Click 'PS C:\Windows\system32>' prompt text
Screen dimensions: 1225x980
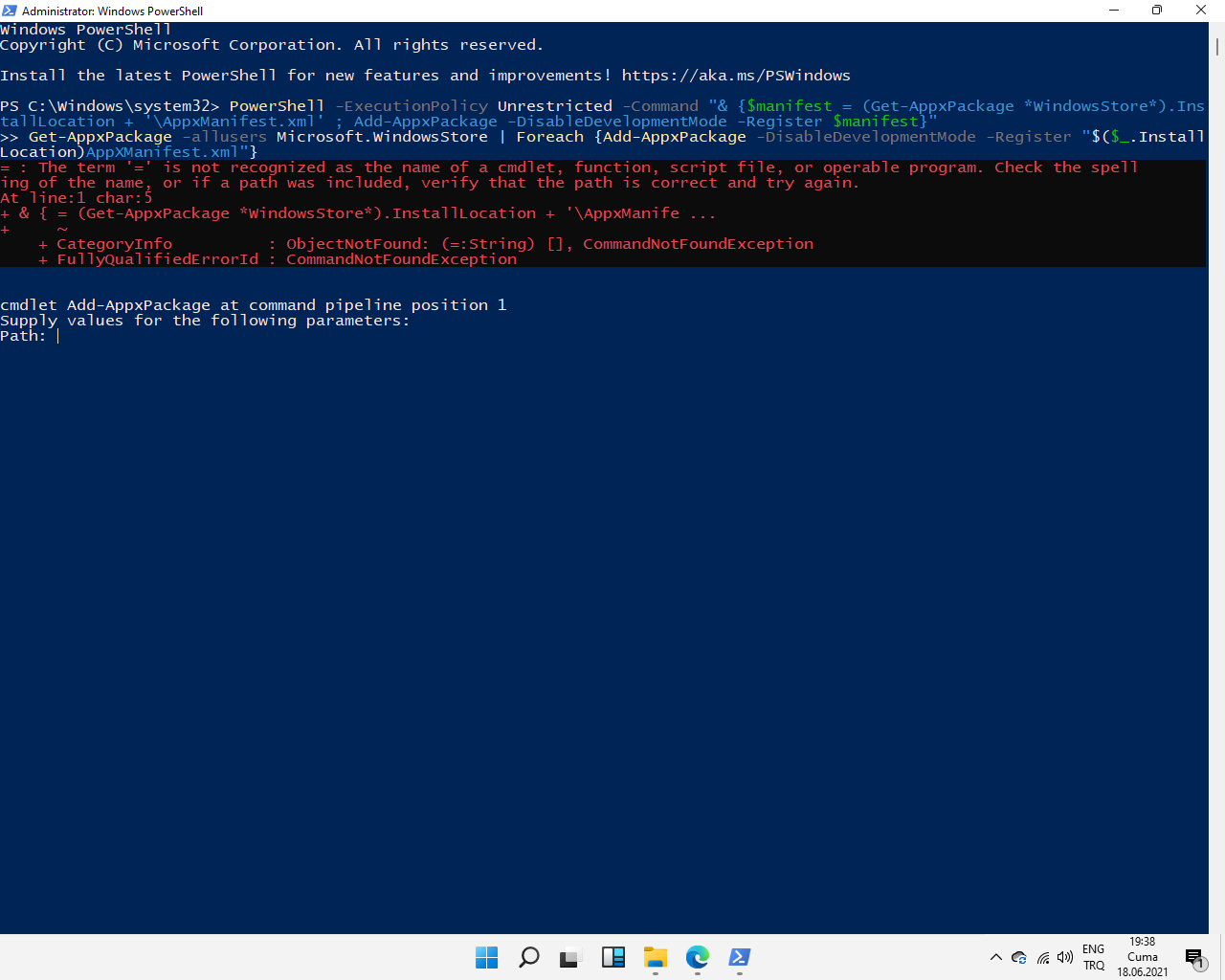(x=110, y=106)
